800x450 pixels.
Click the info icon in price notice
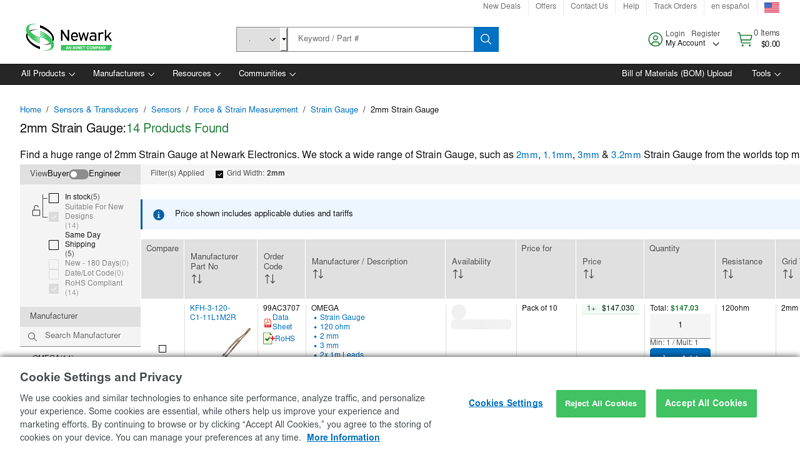click(159, 215)
